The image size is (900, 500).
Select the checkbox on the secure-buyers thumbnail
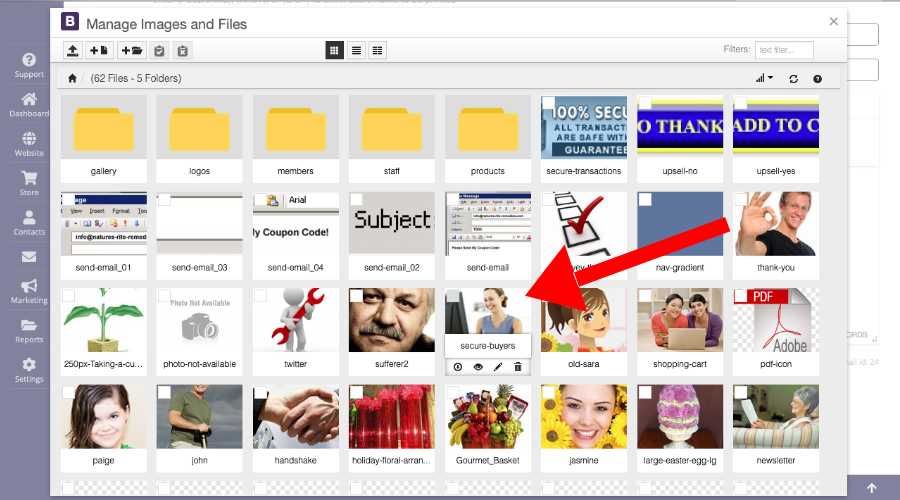pos(453,296)
